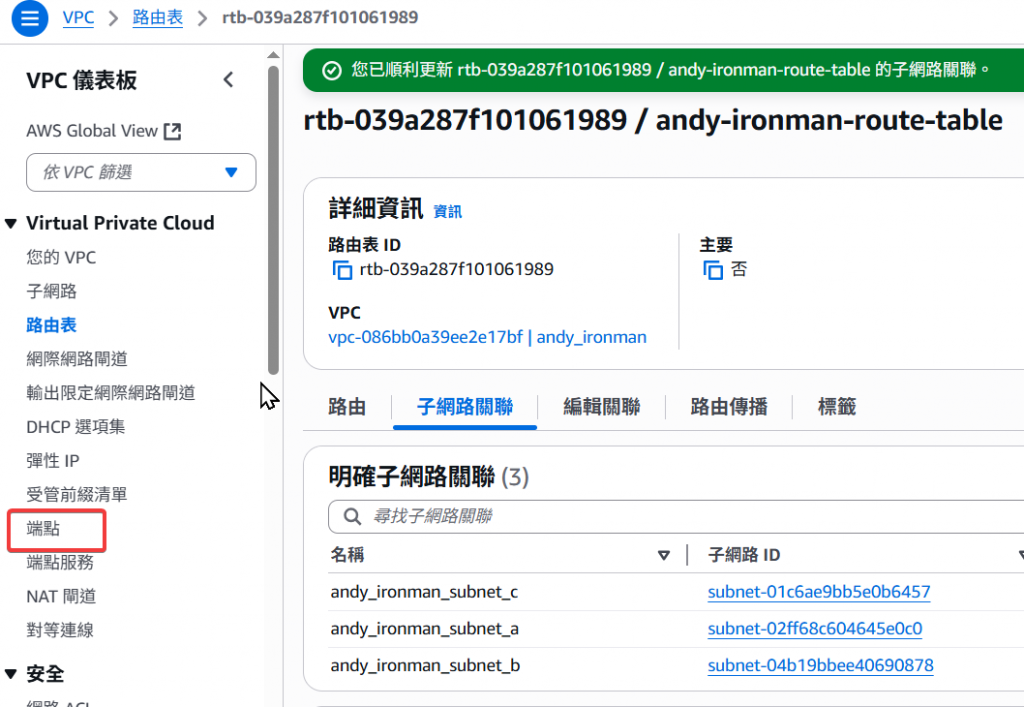The height and width of the screenshot is (707, 1024).
Task: Click the search magnifier in subnet filter
Action: [352, 516]
